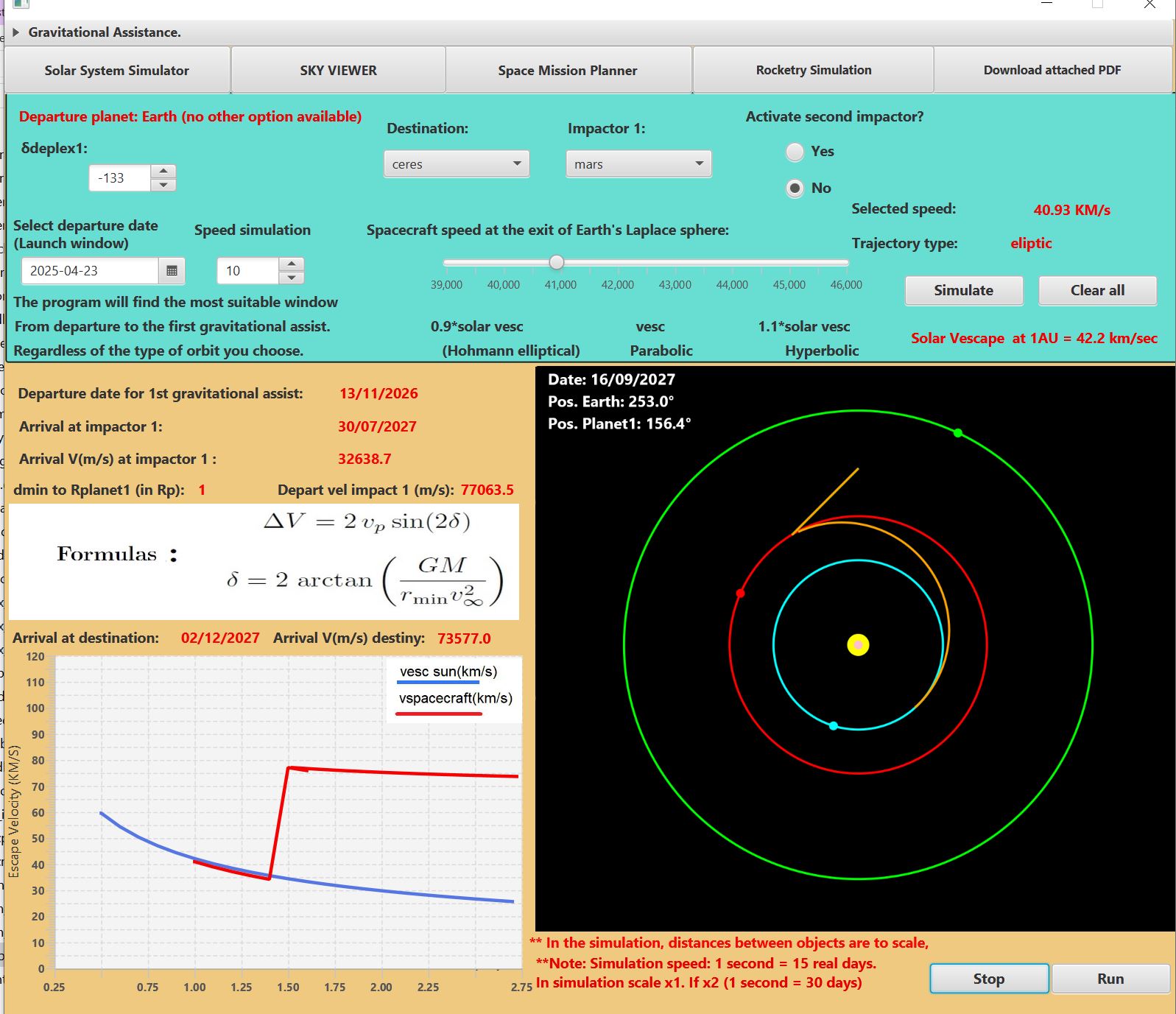This screenshot has width=1176, height=1014.
Task: Click Download attached PDF
Action: 1052,71
